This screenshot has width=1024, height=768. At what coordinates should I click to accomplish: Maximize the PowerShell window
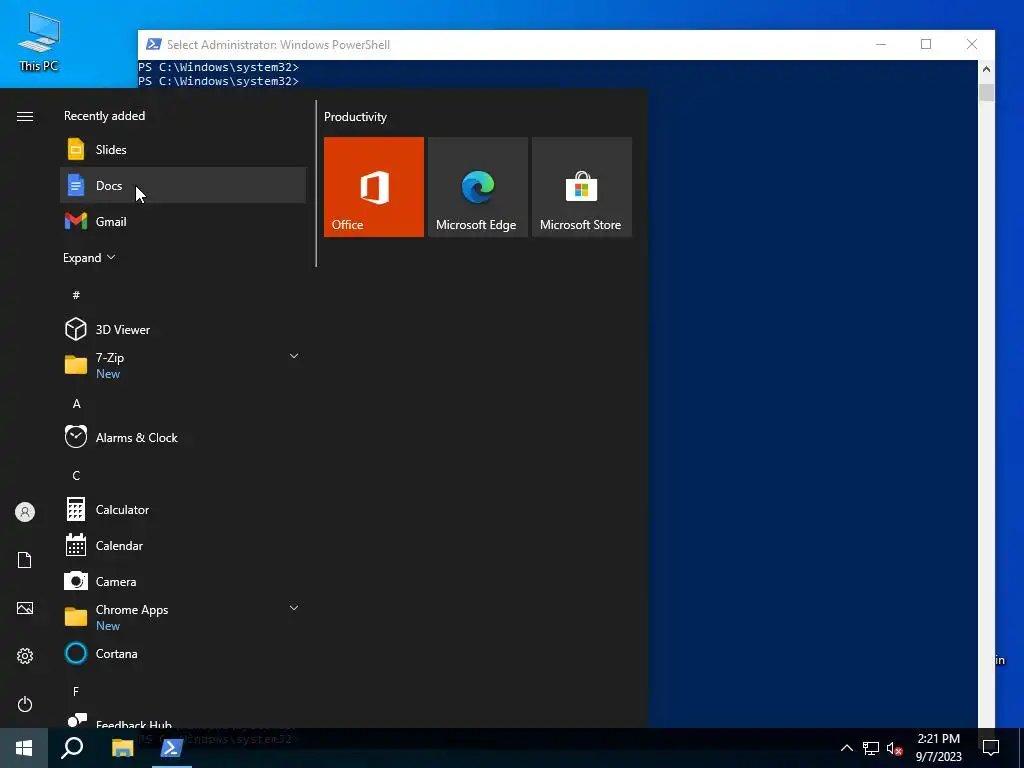click(926, 44)
